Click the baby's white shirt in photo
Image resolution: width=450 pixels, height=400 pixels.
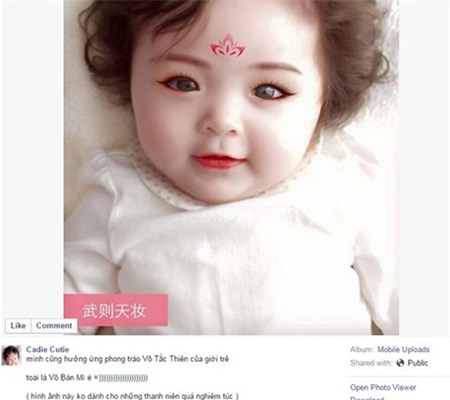tap(233, 253)
